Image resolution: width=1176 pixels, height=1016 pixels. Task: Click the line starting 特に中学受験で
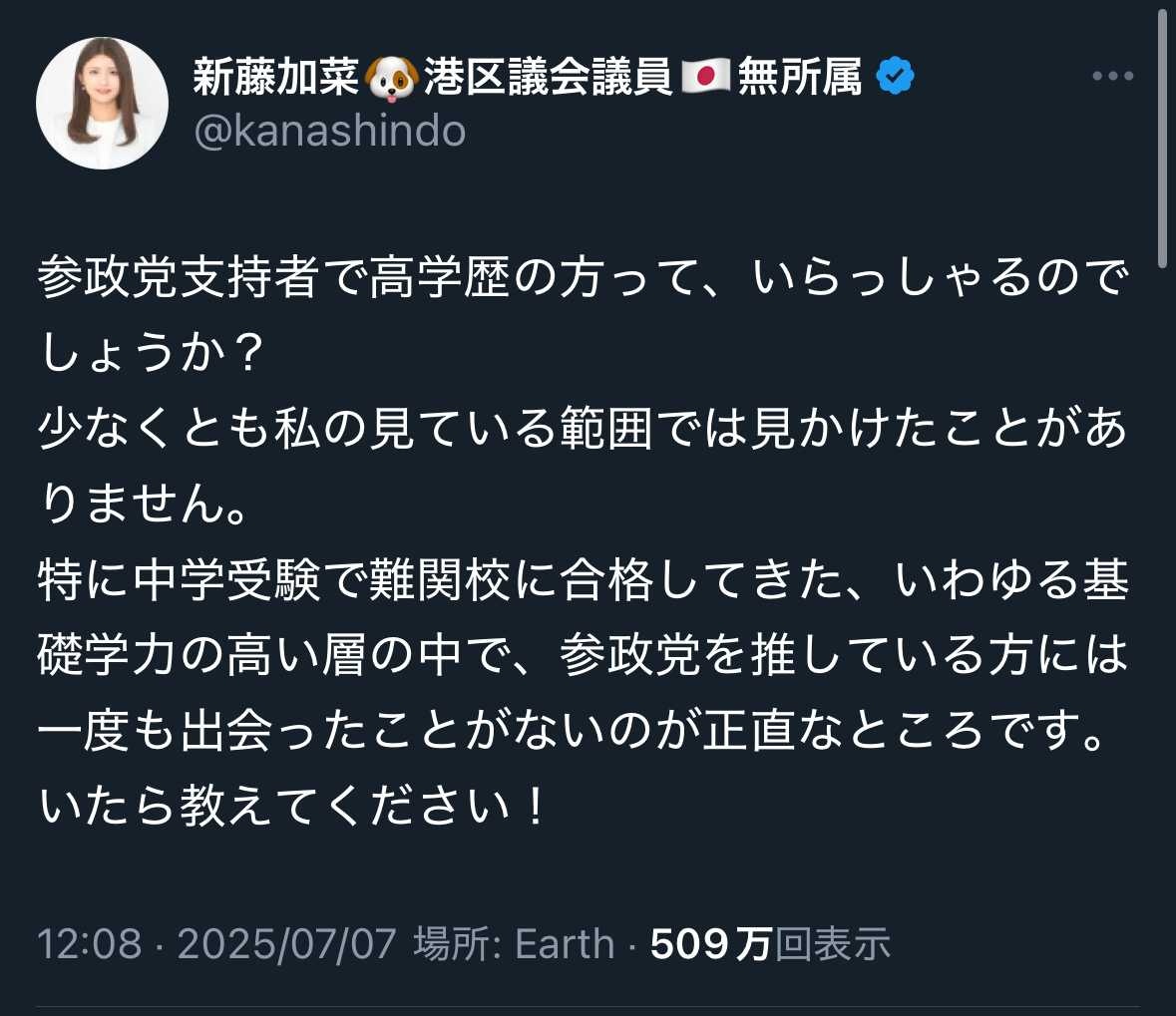point(583,581)
